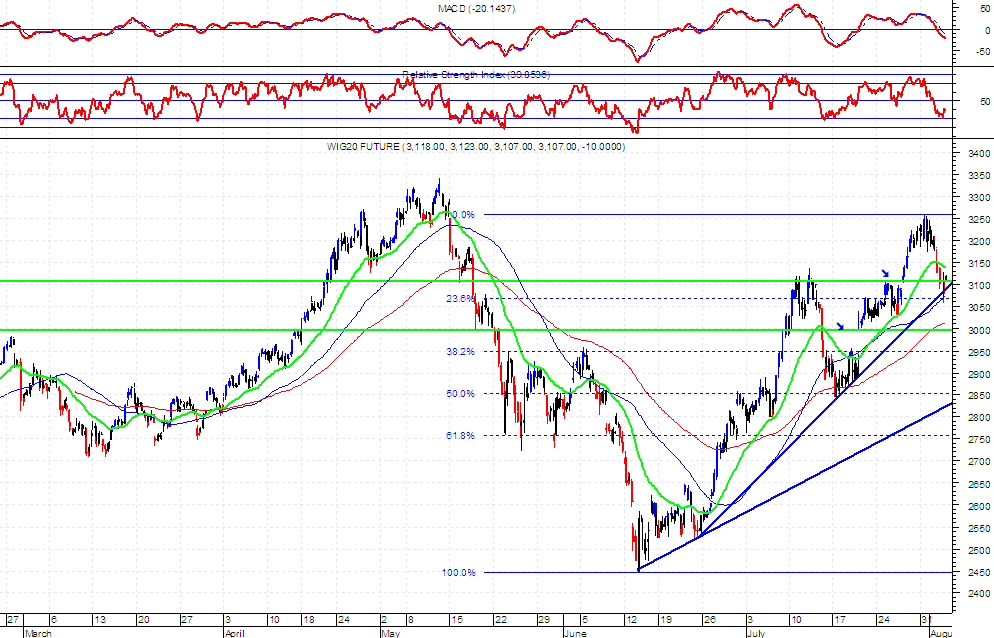
Task: Select the WIG20 FUTURE chart title
Action: coord(476,146)
